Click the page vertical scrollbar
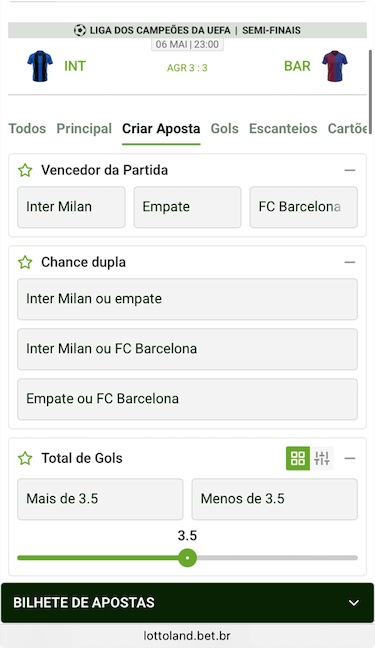 (x=370, y=92)
